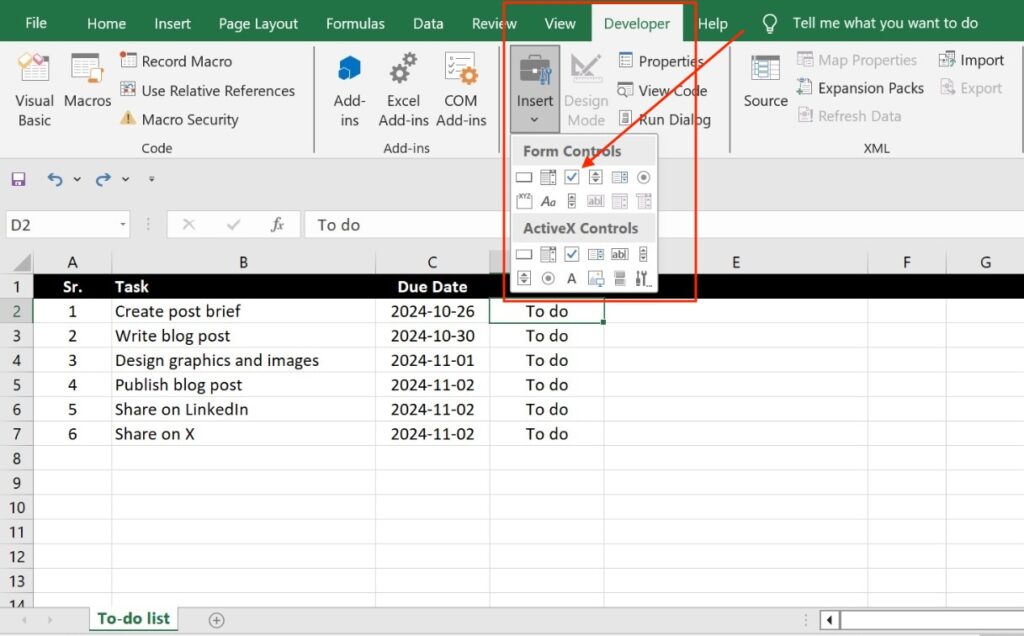Switch to the Formulas ribbon tab
Screen dimensions: 1024x636
pyautogui.click(x=356, y=23)
